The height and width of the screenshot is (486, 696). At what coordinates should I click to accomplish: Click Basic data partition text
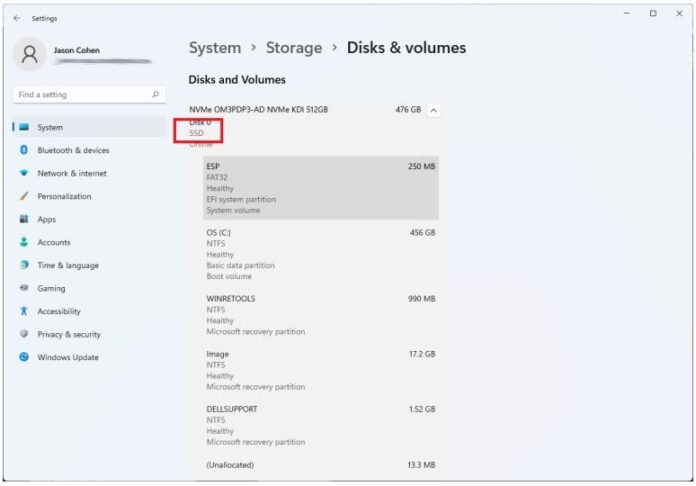pos(240,265)
